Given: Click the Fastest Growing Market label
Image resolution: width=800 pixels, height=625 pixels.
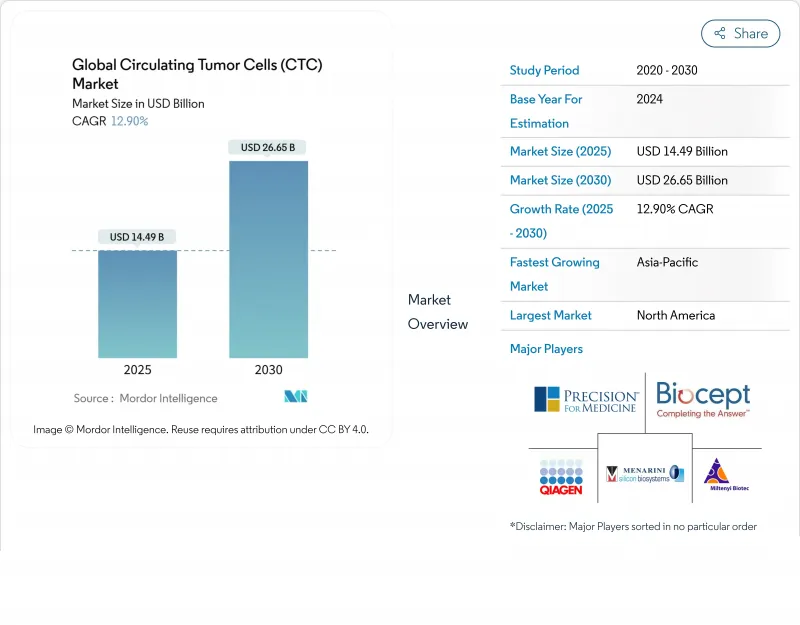Looking at the screenshot, I should click(x=554, y=274).
